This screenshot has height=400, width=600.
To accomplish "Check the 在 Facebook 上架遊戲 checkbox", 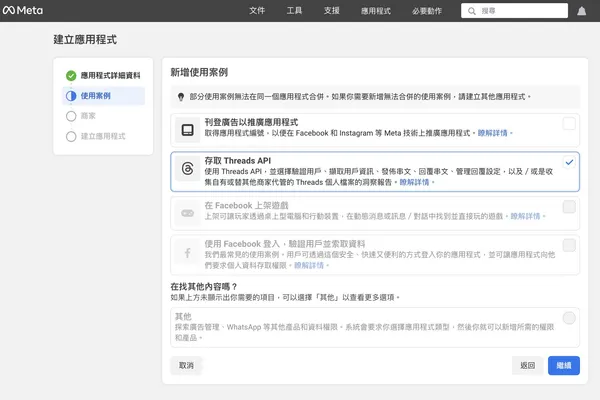I will (x=569, y=207).
